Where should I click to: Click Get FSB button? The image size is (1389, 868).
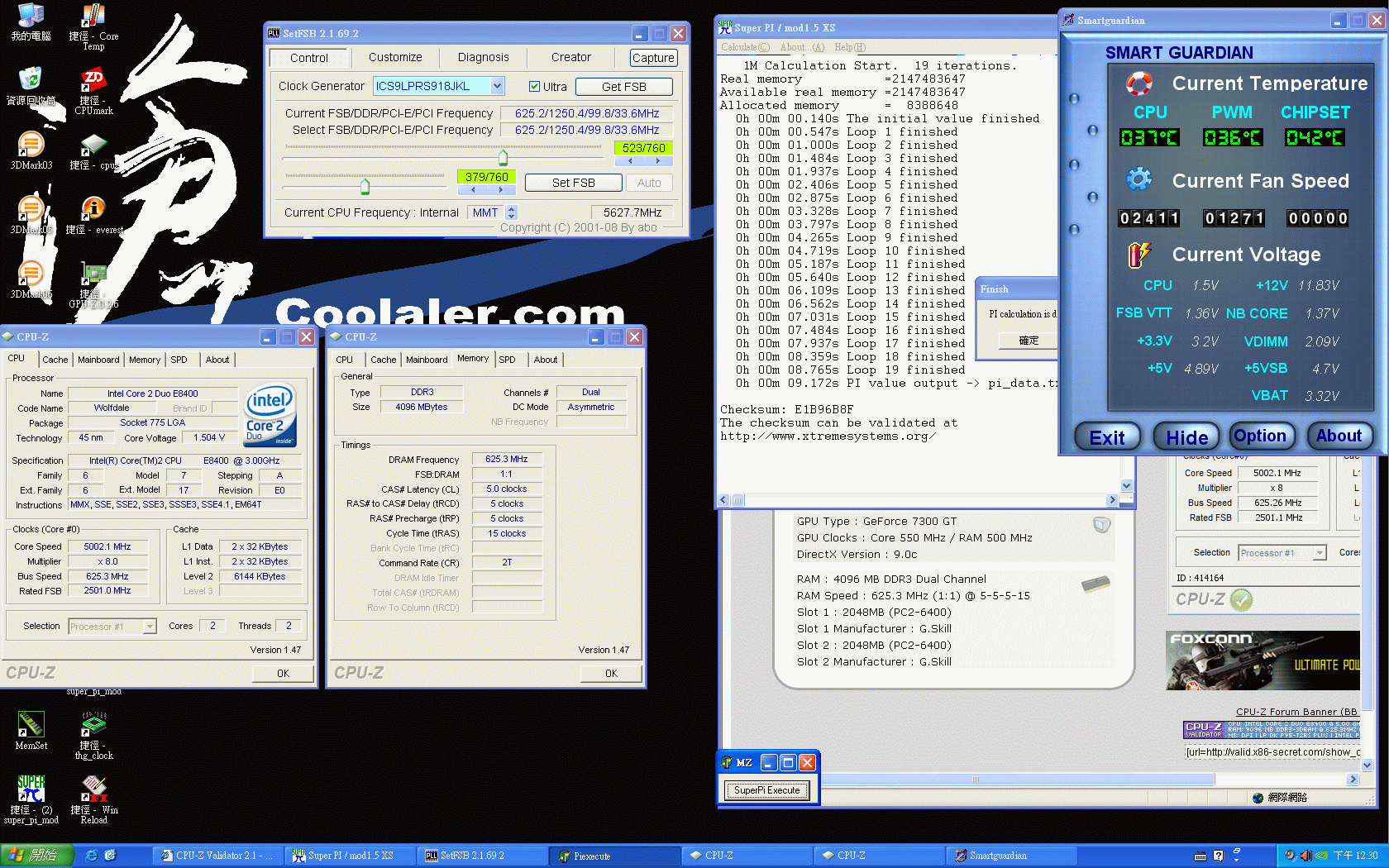pos(624,87)
